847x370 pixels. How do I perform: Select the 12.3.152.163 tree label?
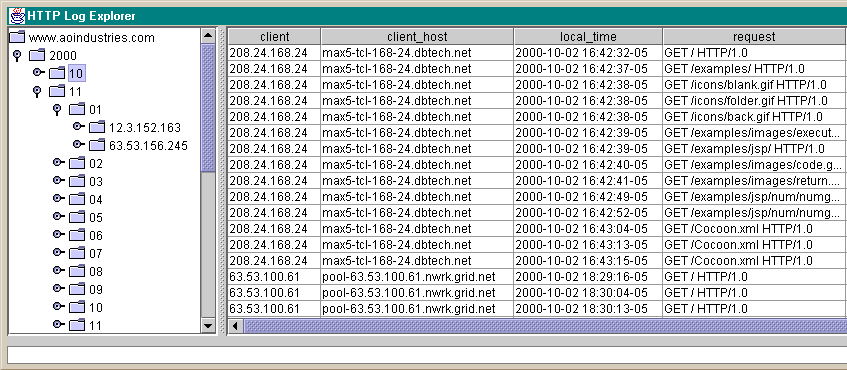145,128
